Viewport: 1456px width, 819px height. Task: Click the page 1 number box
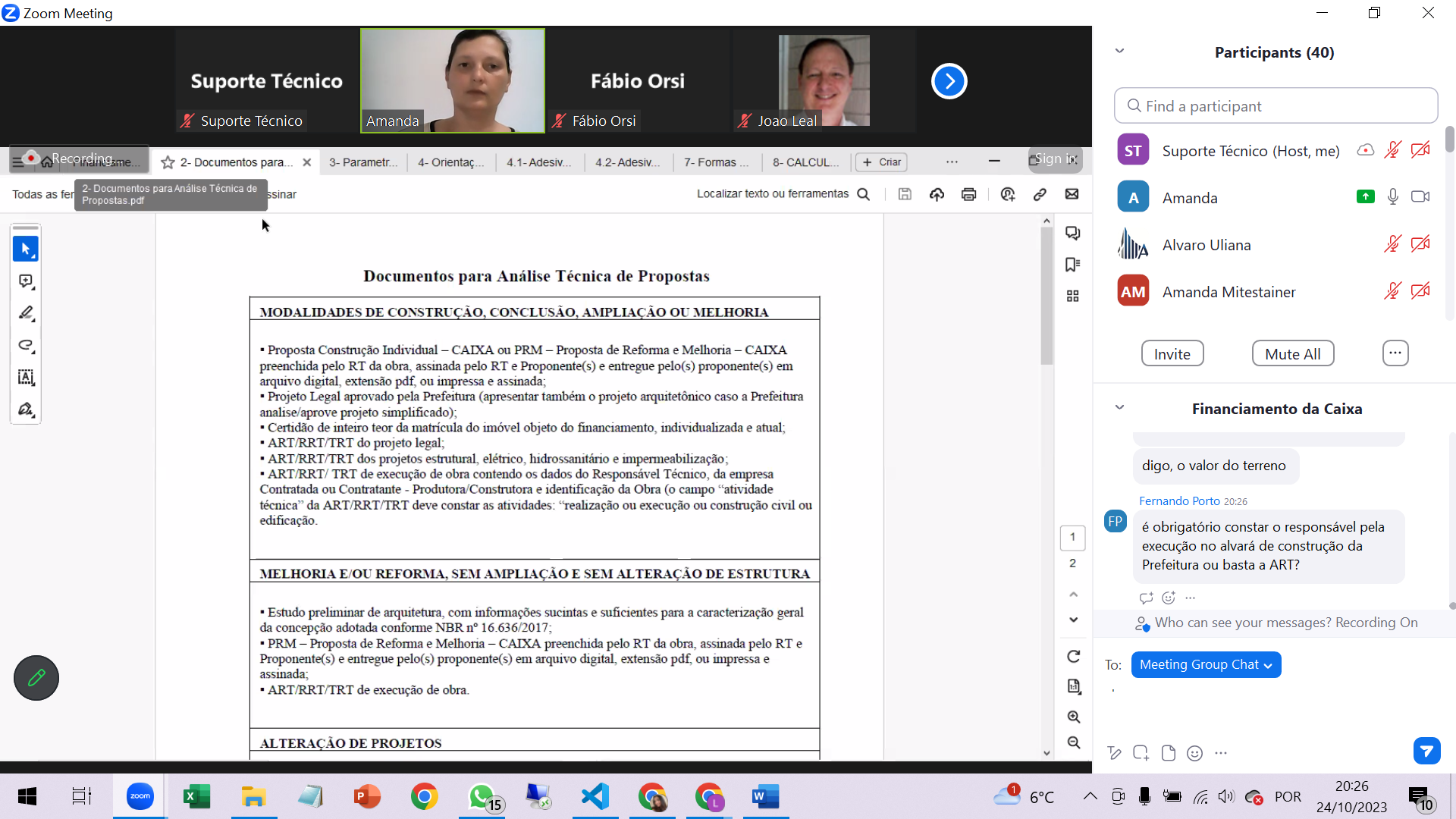click(1072, 538)
